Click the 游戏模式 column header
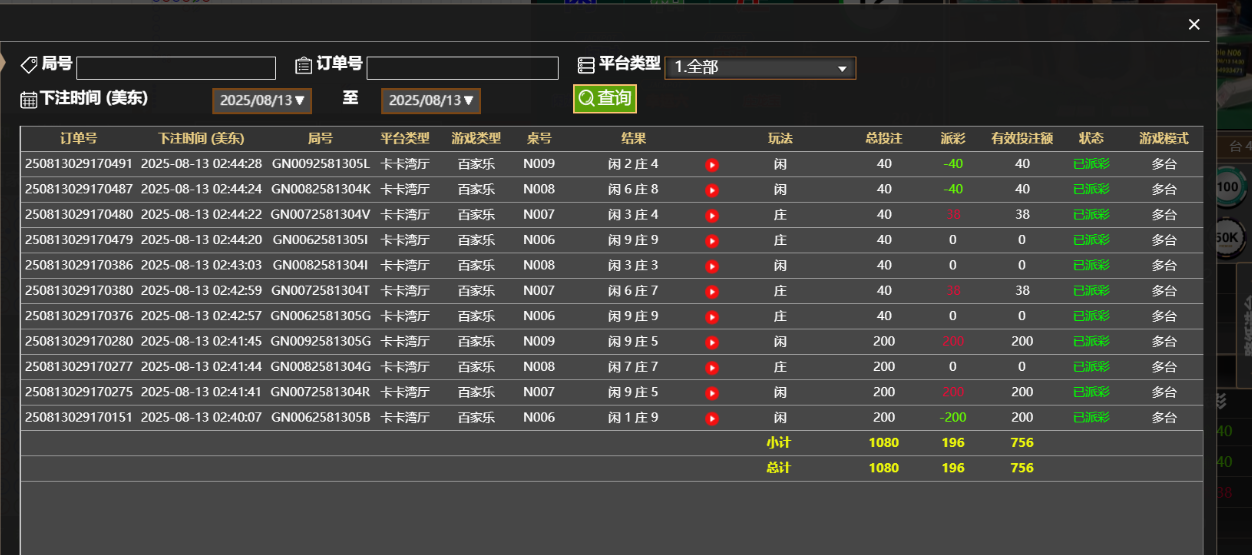The image size is (1252, 555). (1164, 139)
